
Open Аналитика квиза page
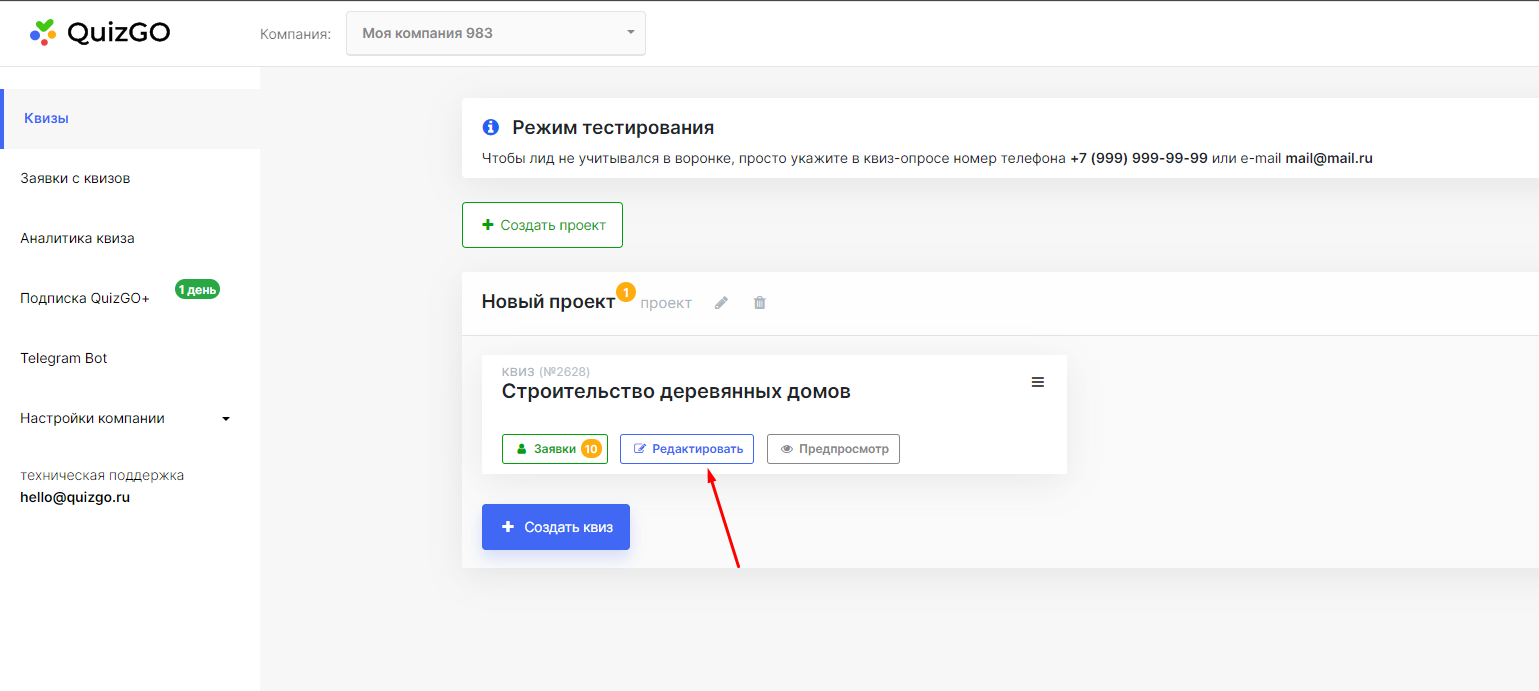tap(77, 238)
